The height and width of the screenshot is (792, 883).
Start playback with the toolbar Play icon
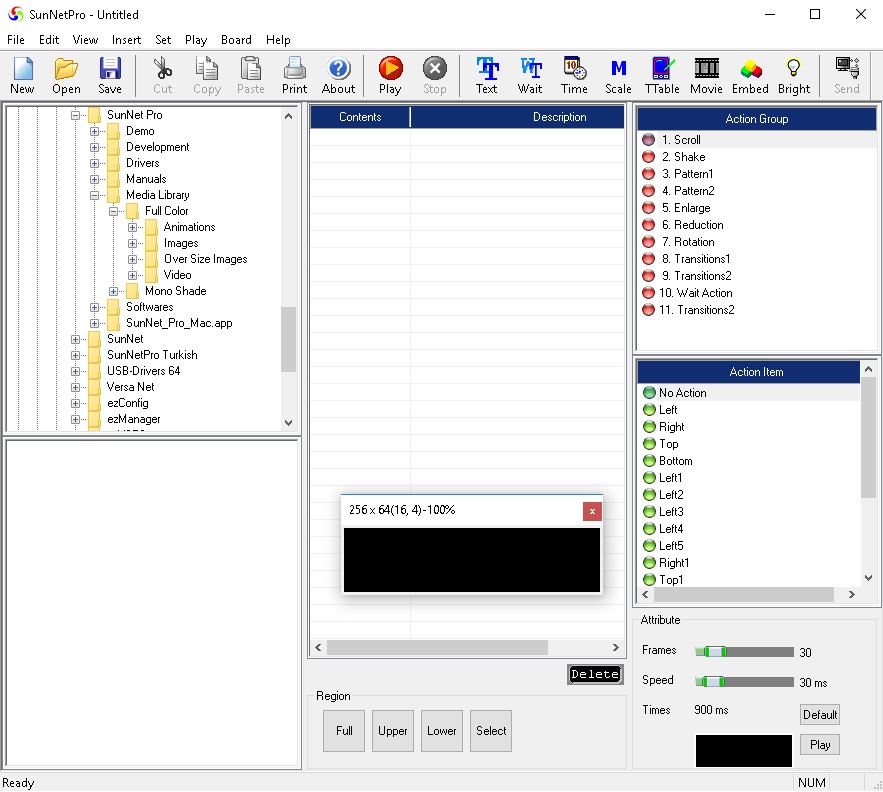[390, 75]
